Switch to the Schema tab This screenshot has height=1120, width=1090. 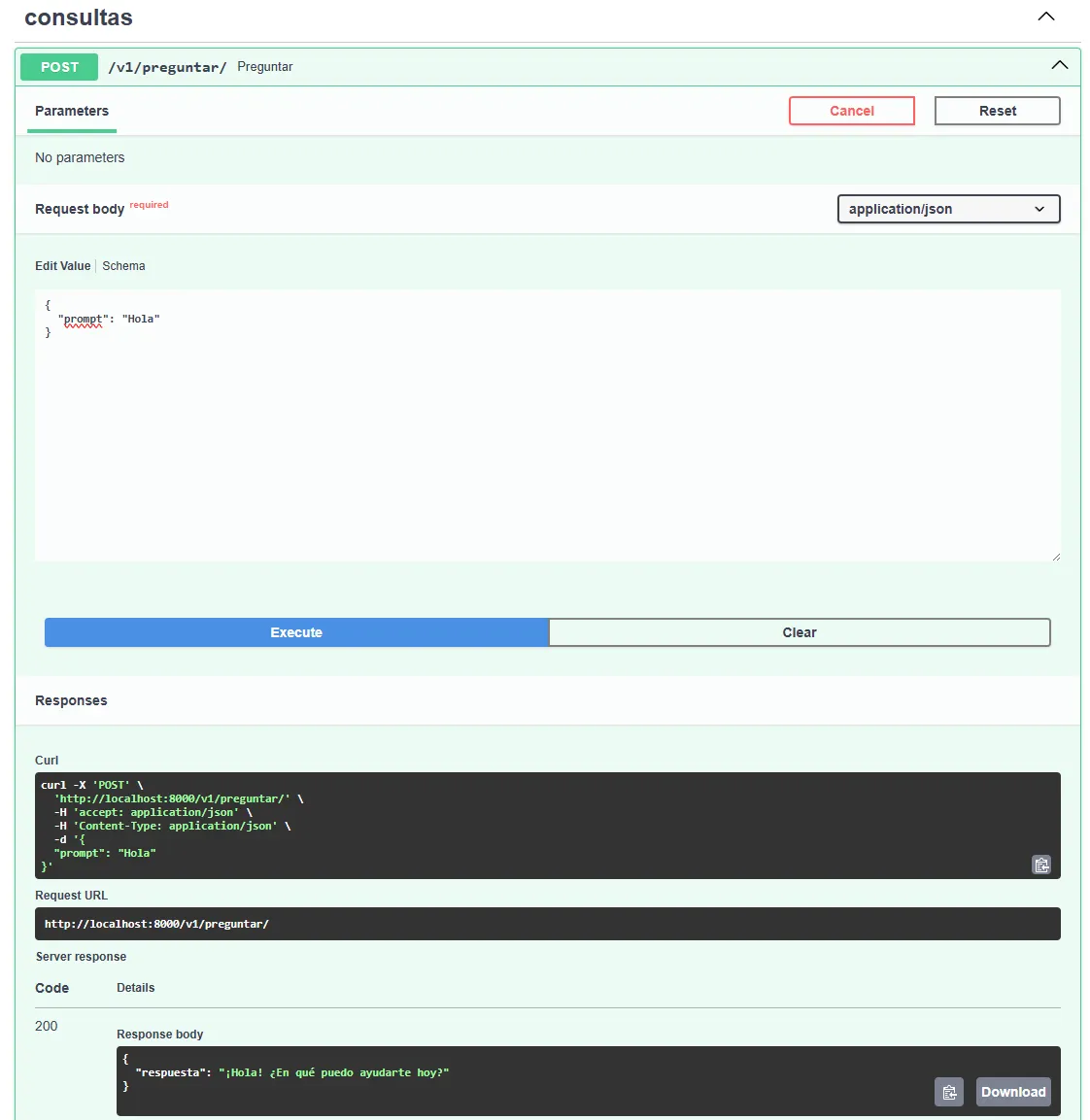pyautogui.click(x=123, y=265)
